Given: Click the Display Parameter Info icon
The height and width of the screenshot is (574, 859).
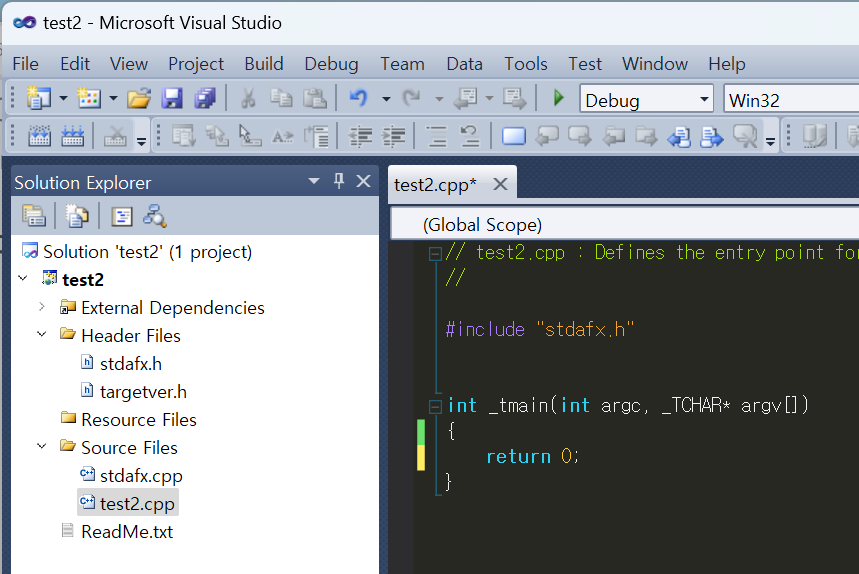Looking at the screenshot, I should pyautogui.click(x=217, y=136).
